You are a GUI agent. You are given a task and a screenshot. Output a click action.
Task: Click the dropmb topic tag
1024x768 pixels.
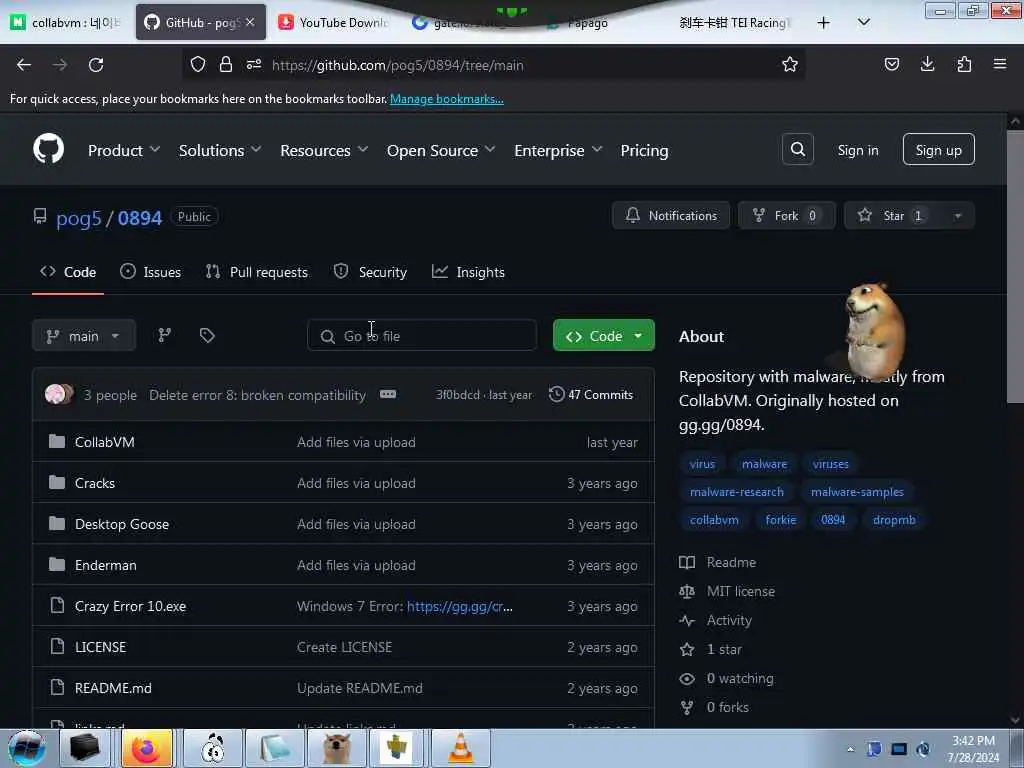[894, 520]
